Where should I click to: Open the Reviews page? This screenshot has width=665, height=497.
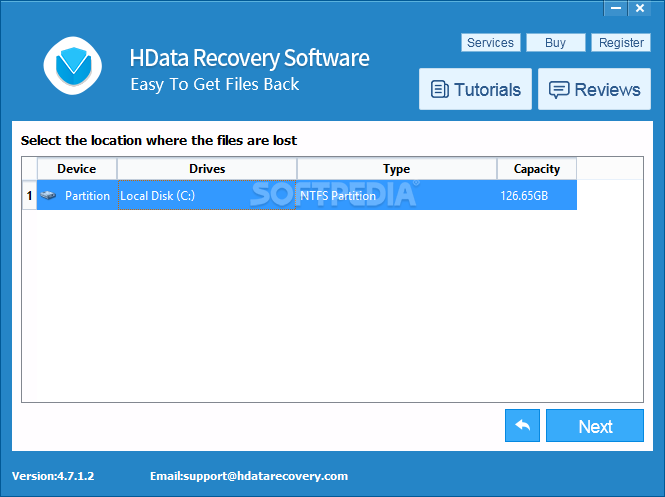pyautogui.click(x=594, y=89)
